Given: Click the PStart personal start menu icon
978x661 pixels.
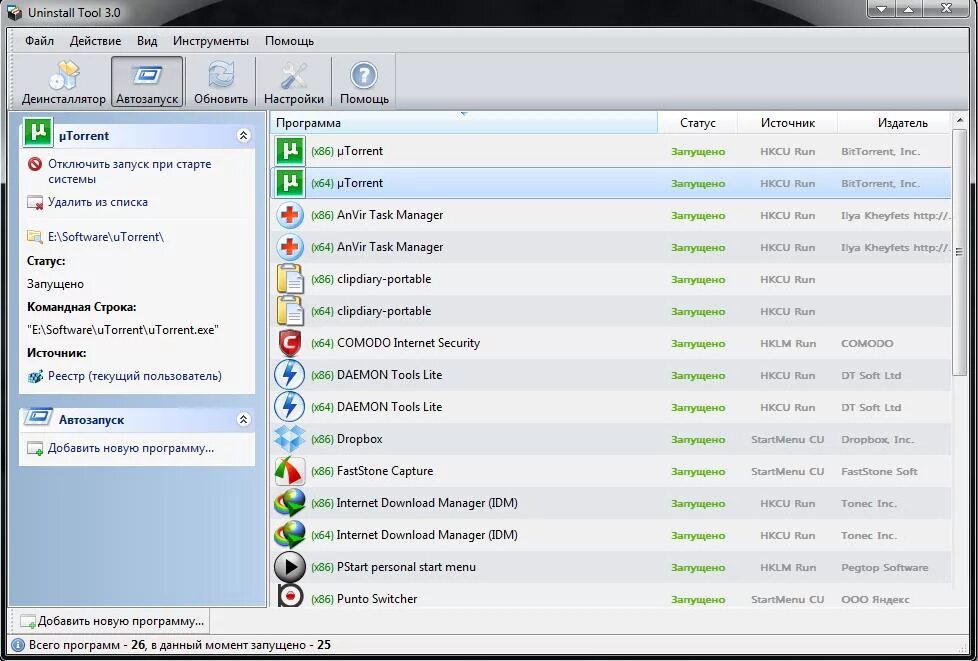Looking at the screenshot, I should click(x=290, y=567).
